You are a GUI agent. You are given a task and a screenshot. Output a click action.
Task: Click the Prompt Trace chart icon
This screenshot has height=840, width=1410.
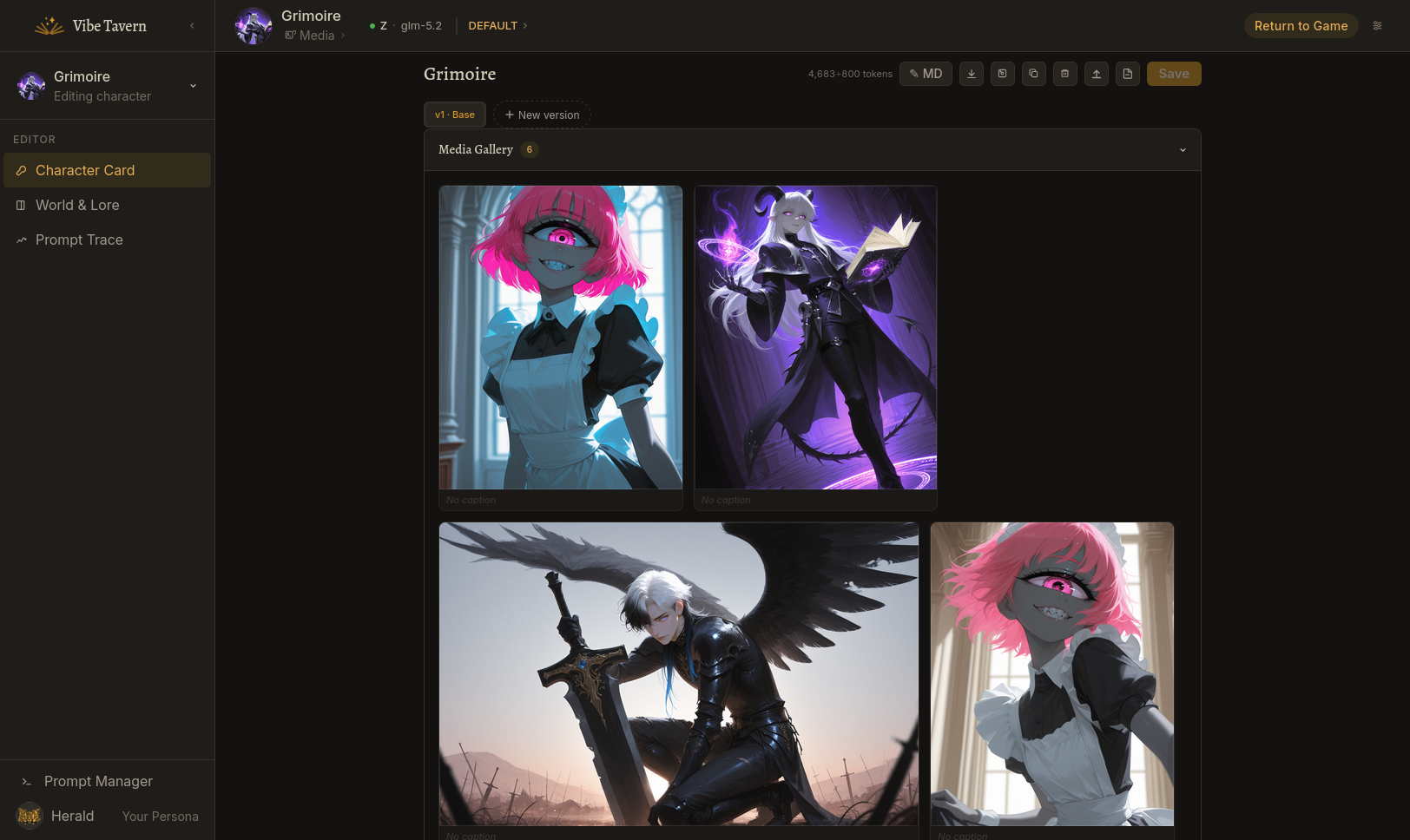tap(21, 240)
